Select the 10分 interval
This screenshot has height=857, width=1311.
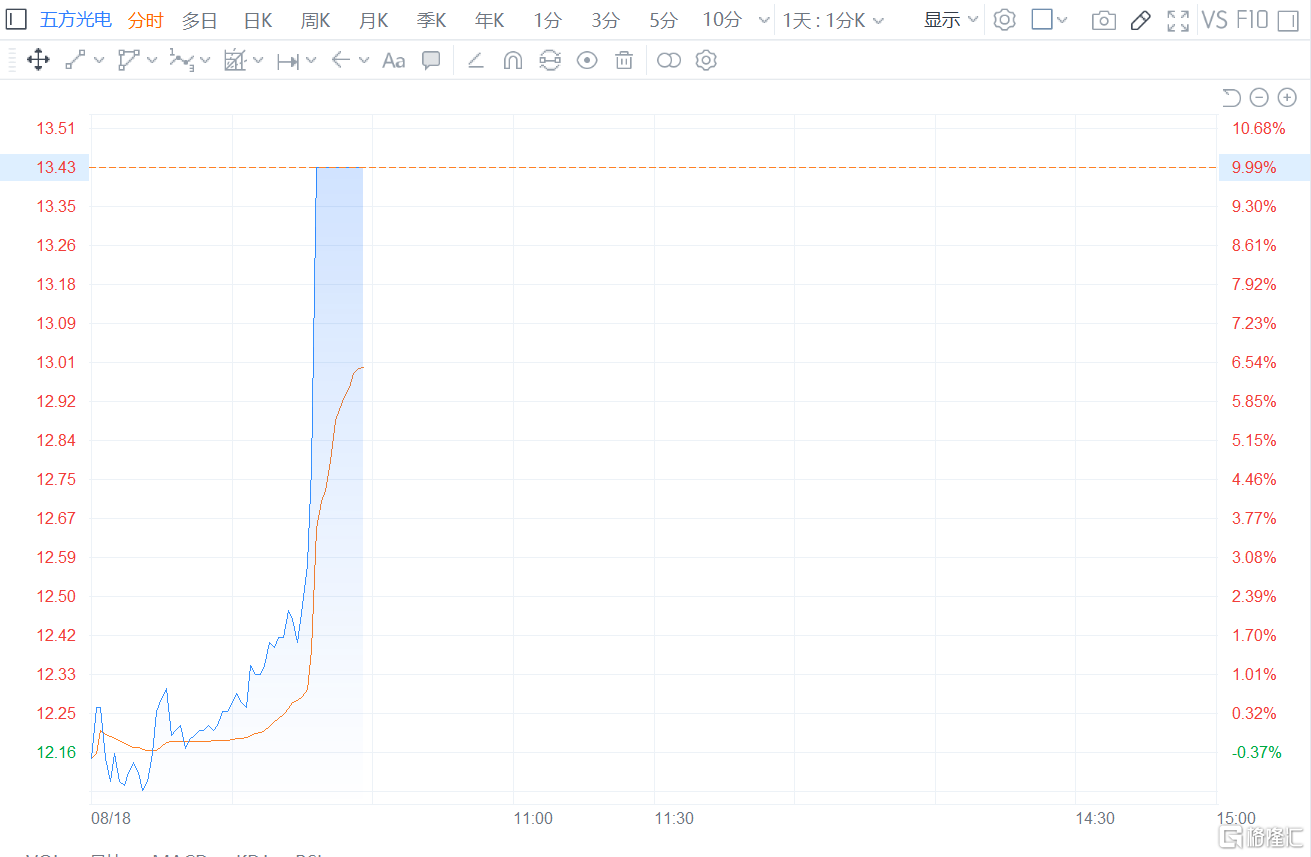[722, 20]
